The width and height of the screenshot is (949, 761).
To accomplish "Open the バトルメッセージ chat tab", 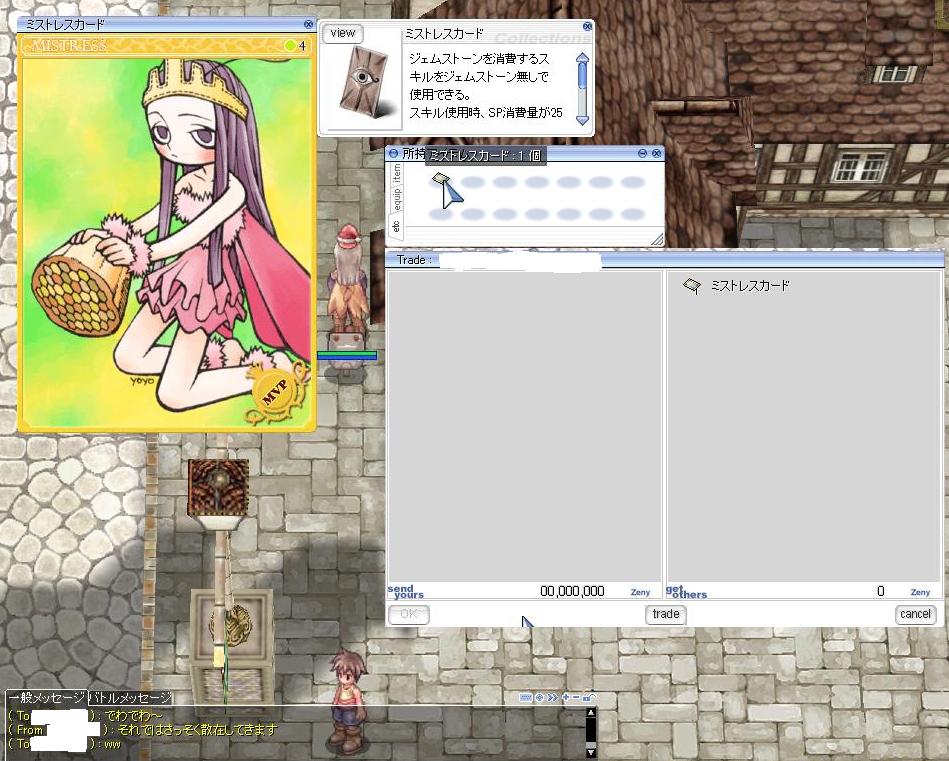I will pos(131,698).
